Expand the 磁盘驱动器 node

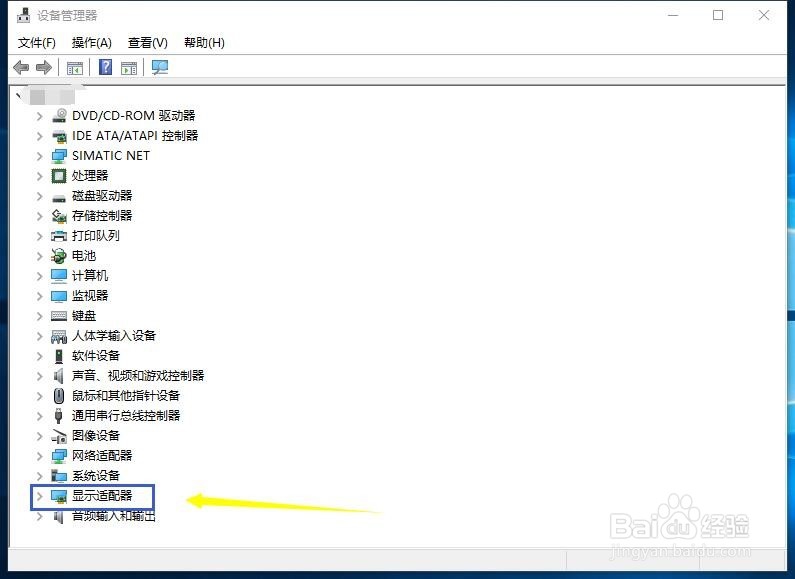point(40,196)
